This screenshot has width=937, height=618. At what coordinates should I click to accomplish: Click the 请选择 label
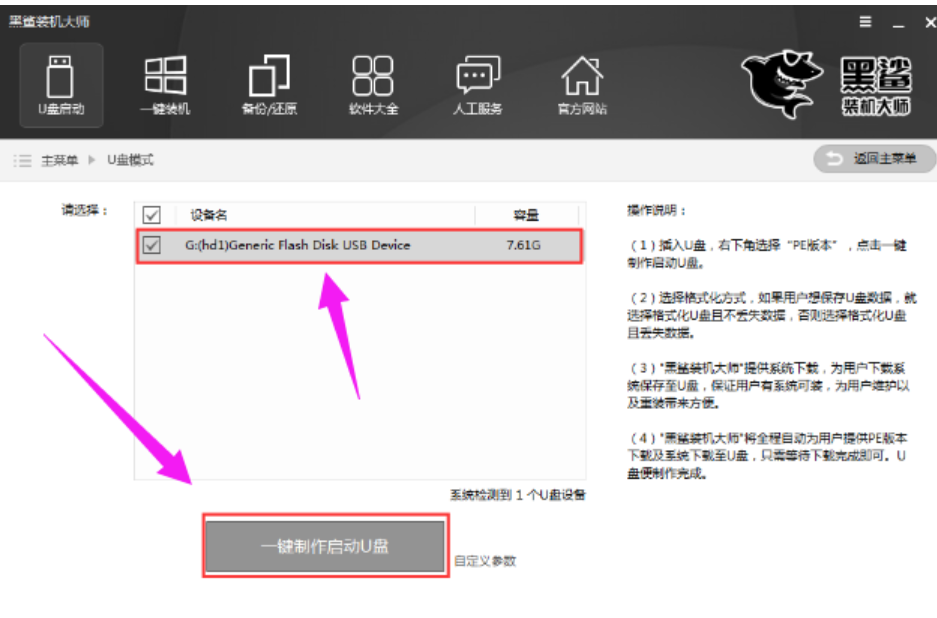click(84, 210)
